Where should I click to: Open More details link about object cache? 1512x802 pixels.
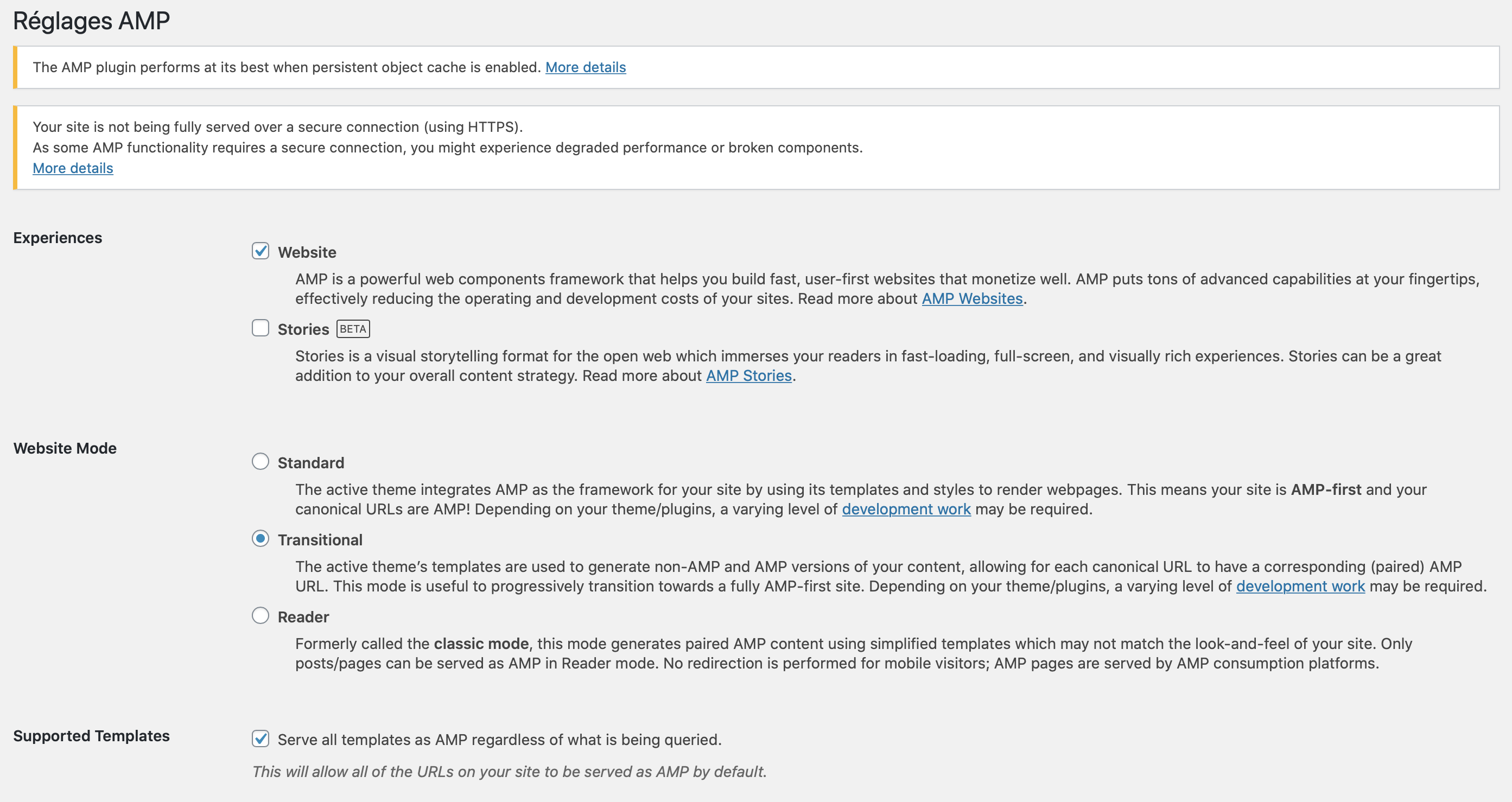point(585,67)
